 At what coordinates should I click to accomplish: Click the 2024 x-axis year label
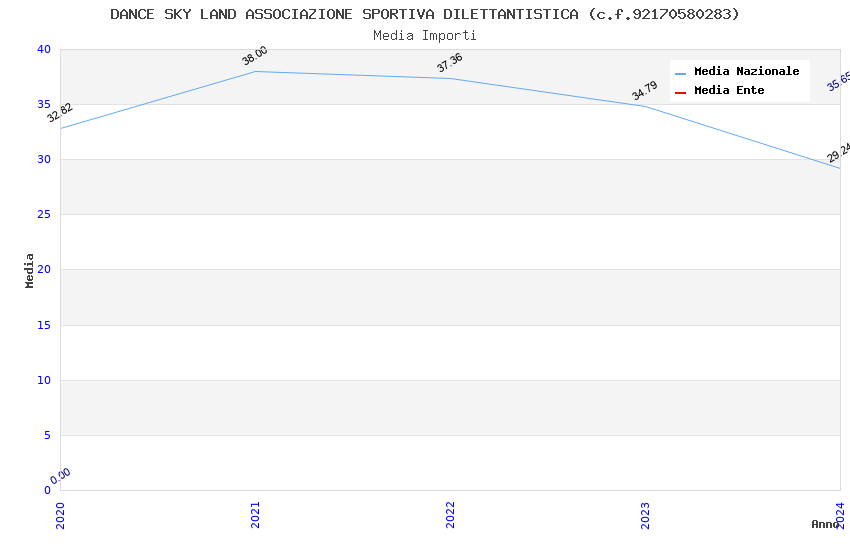point(840,515)
